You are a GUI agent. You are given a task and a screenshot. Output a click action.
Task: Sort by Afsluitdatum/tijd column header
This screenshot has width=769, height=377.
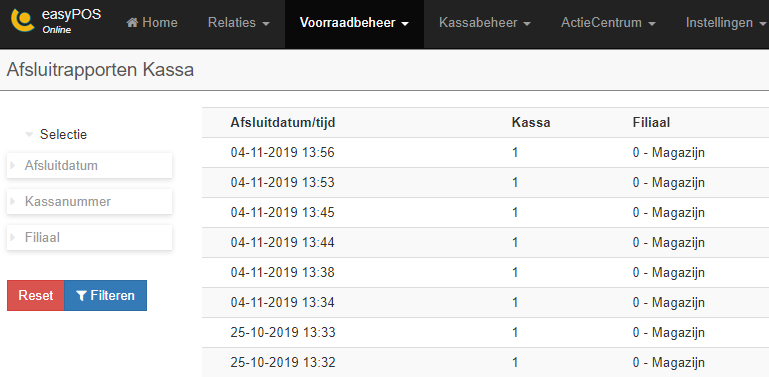click(282, 122)
